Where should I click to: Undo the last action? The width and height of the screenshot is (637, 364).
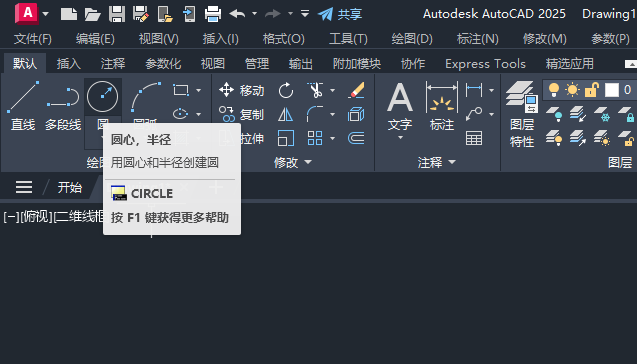pos(237,14)
